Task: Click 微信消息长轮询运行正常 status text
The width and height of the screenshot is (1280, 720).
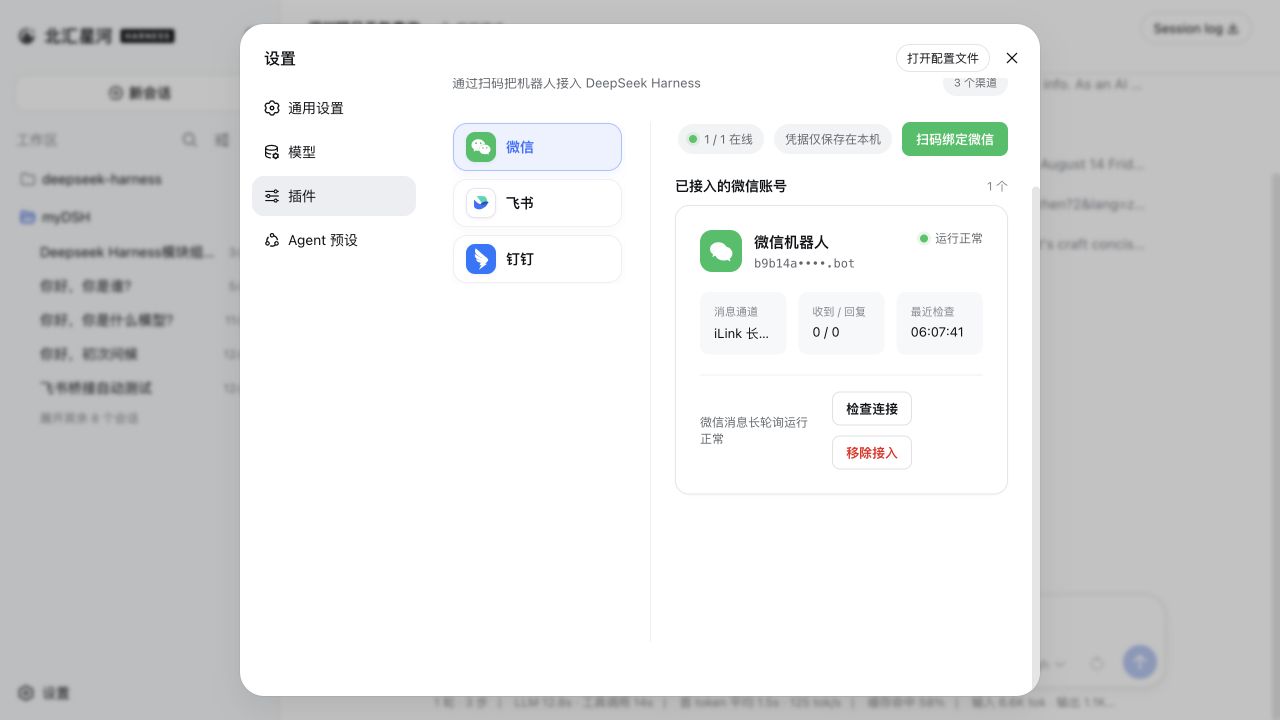Action: 754,431
